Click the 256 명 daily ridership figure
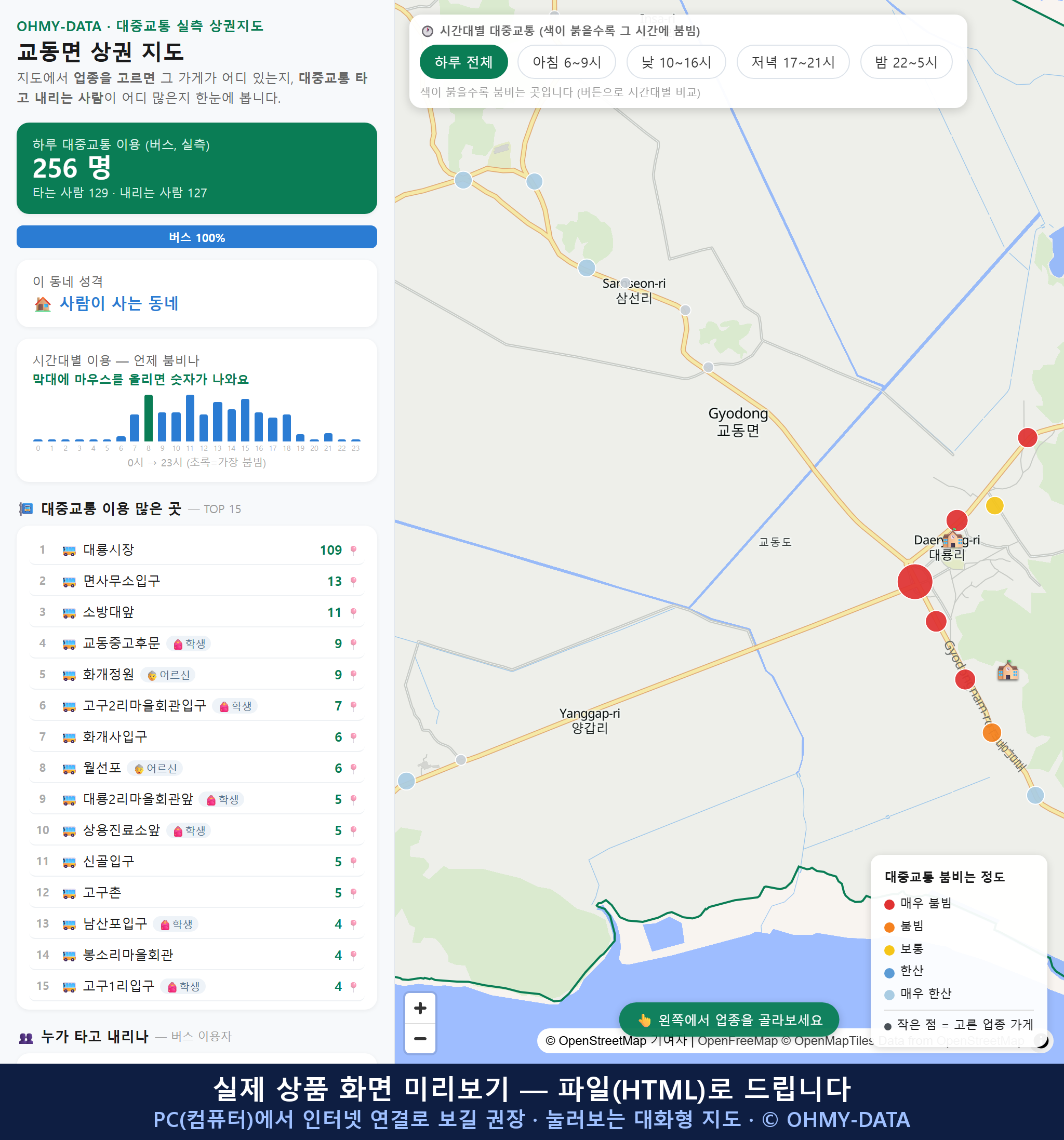The height and width of the screenshot is (1140, 1064). click(72, 168)
